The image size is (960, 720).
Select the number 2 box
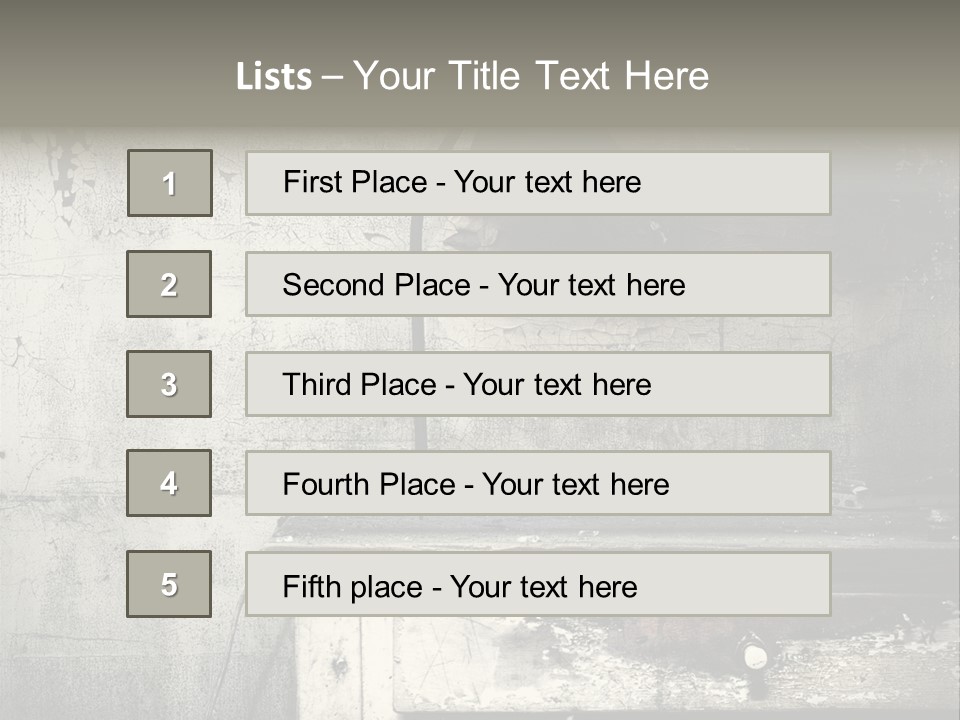[x=169, y=284]
